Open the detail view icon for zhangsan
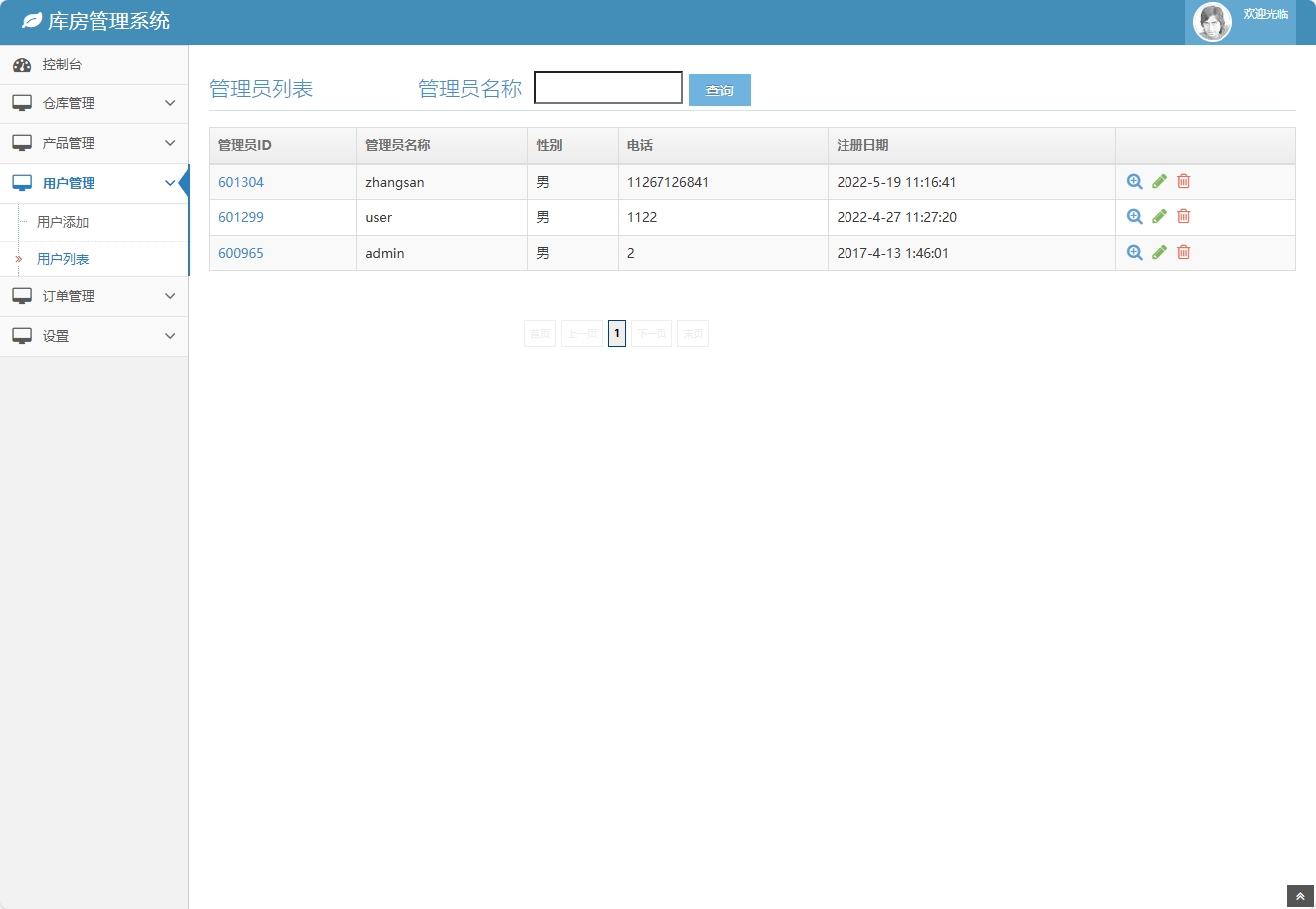This screenshot has width=1316, height=909. (1134, 181)
